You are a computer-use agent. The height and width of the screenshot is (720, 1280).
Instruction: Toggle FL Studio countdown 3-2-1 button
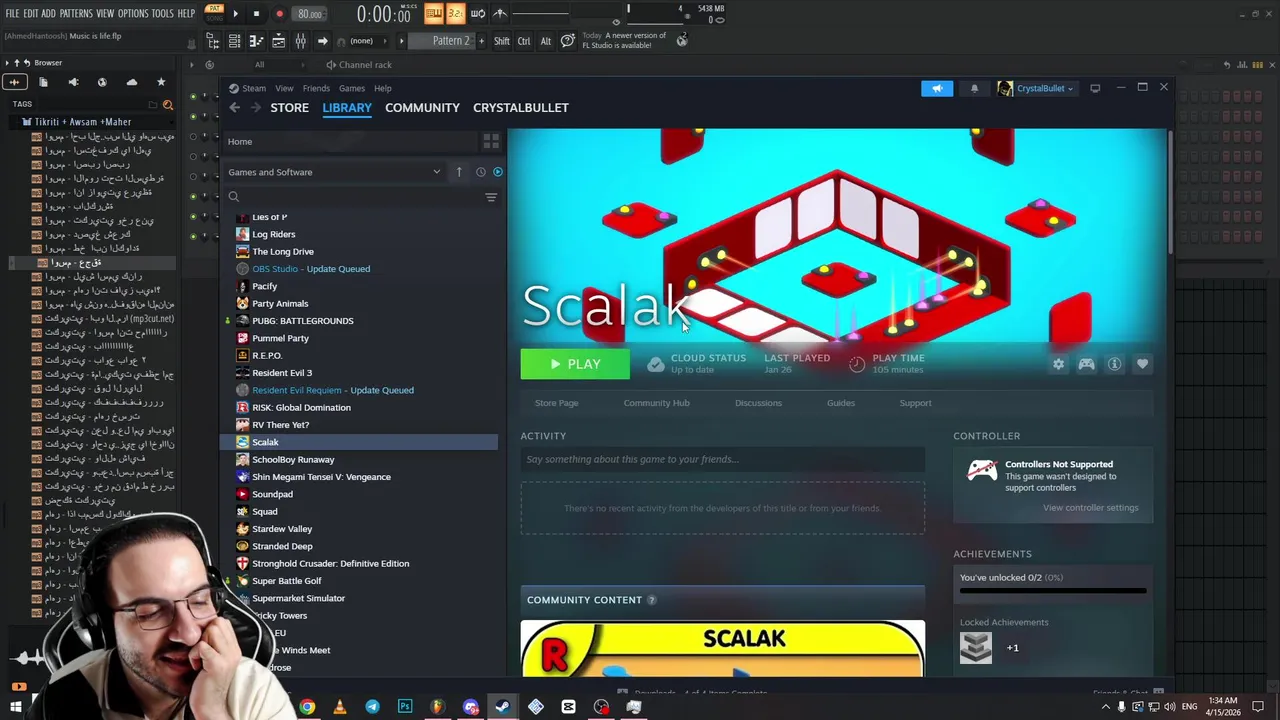pos(455,14)
